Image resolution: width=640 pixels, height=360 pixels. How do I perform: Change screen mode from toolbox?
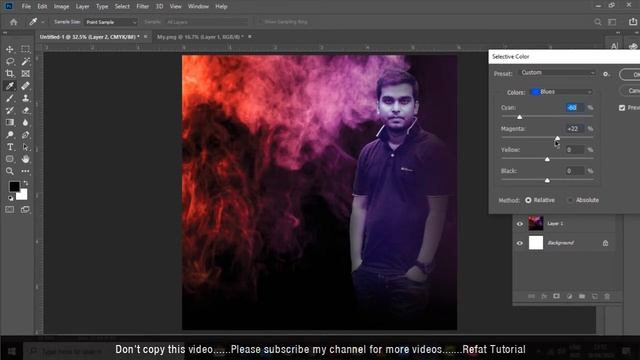coord(25,209)
